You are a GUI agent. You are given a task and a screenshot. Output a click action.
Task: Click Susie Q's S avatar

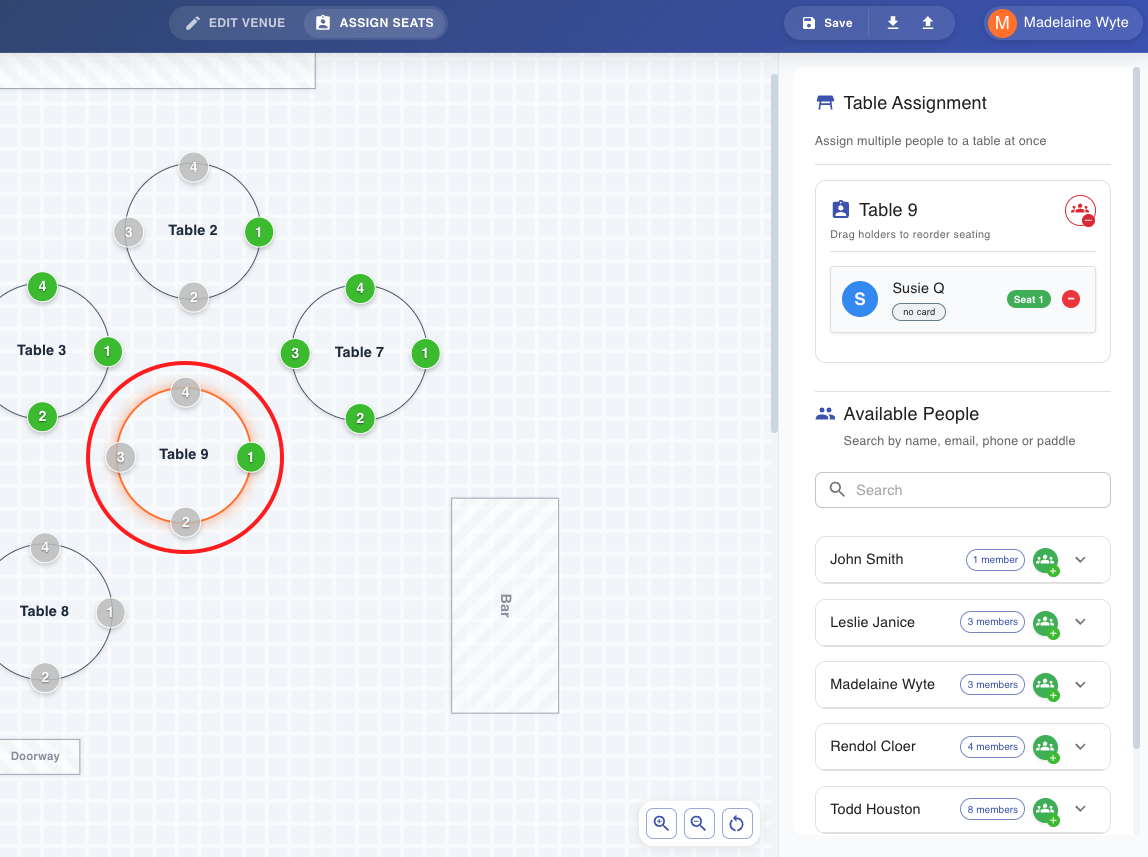pos(860,299)
